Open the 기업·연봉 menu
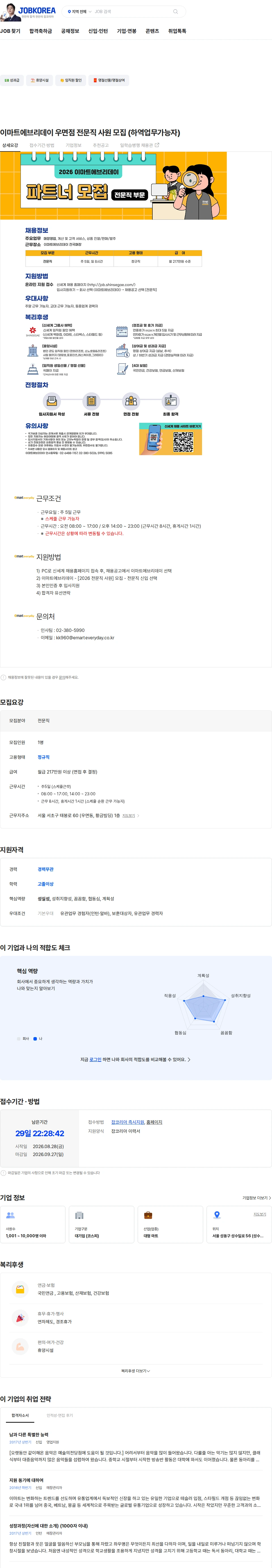 (x=127, y=31)
